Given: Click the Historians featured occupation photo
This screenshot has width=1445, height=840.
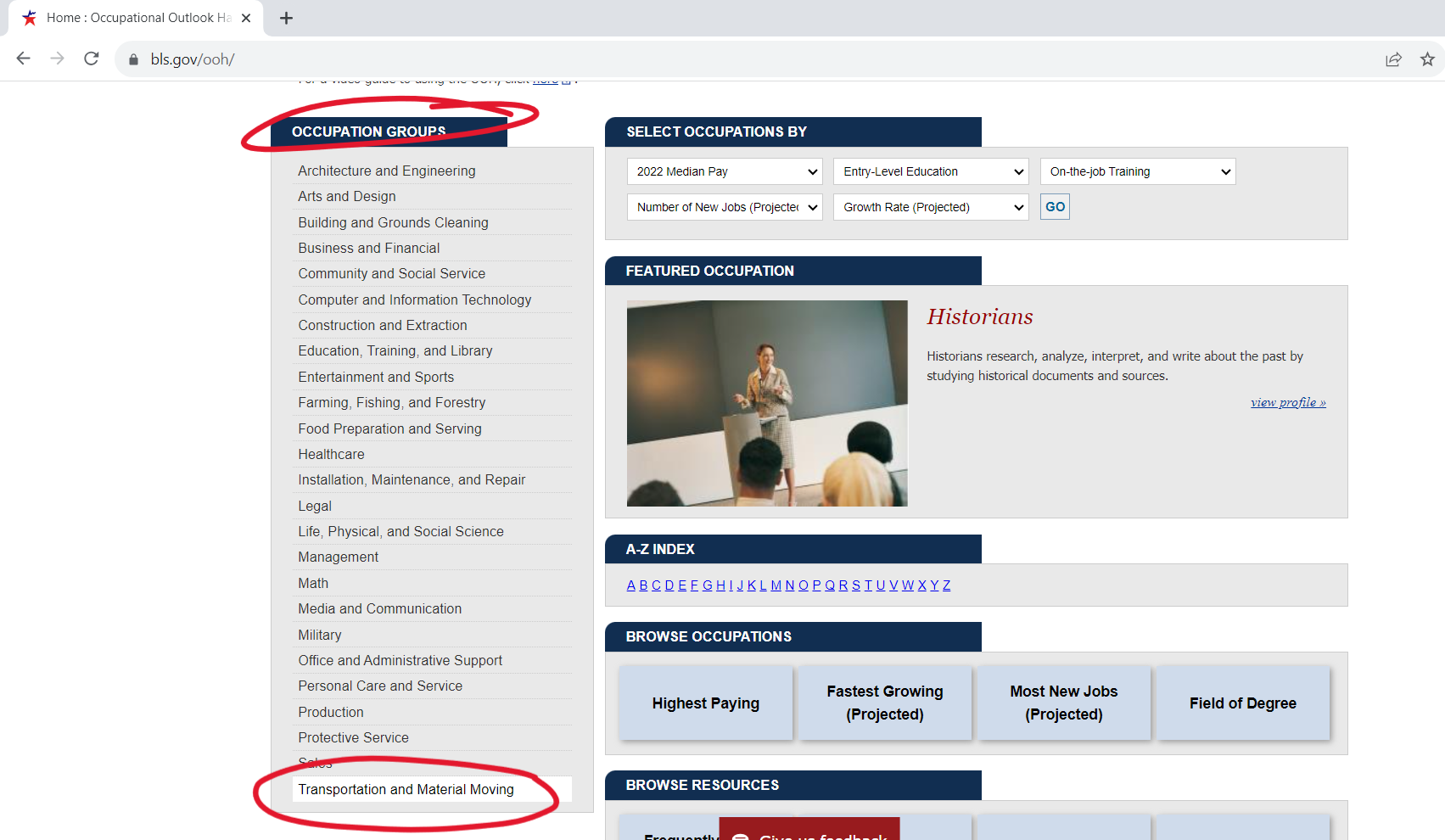Looking at the screenshot, I should [767, 403].
